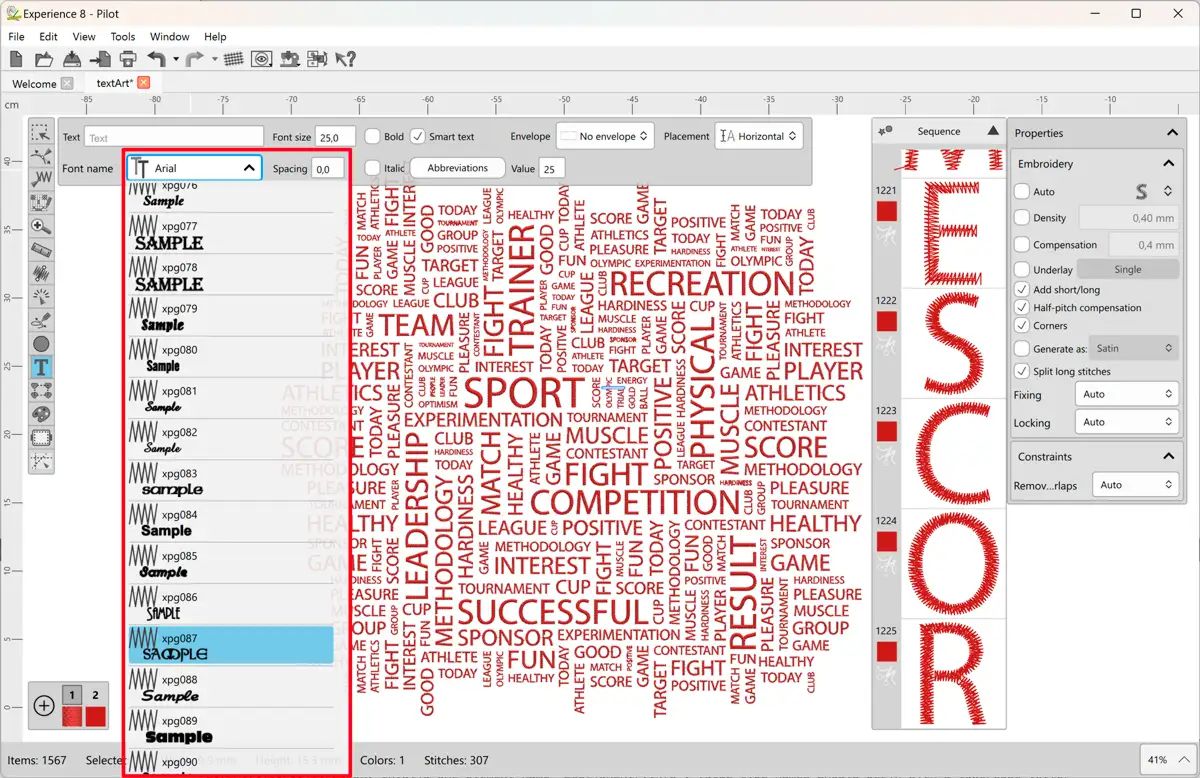Toggle the Add short/long checkbox

point(1021,290)
